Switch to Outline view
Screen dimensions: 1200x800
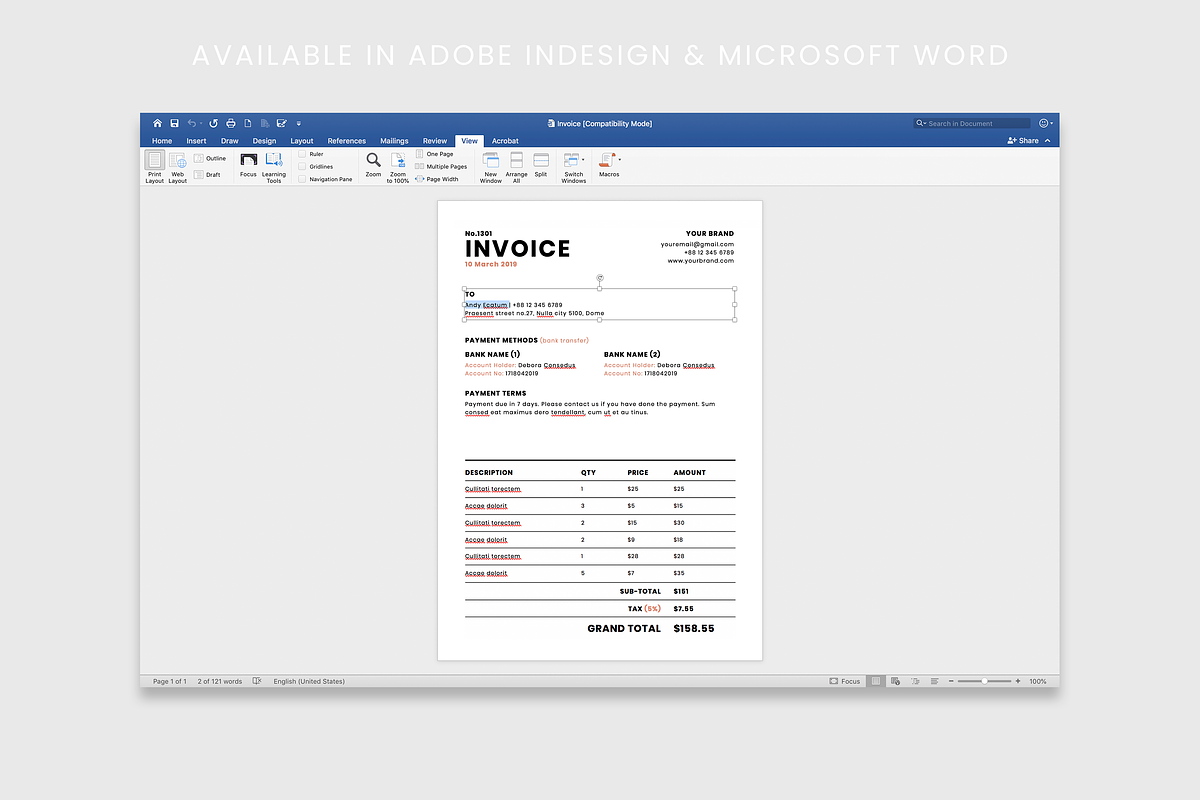210,158
